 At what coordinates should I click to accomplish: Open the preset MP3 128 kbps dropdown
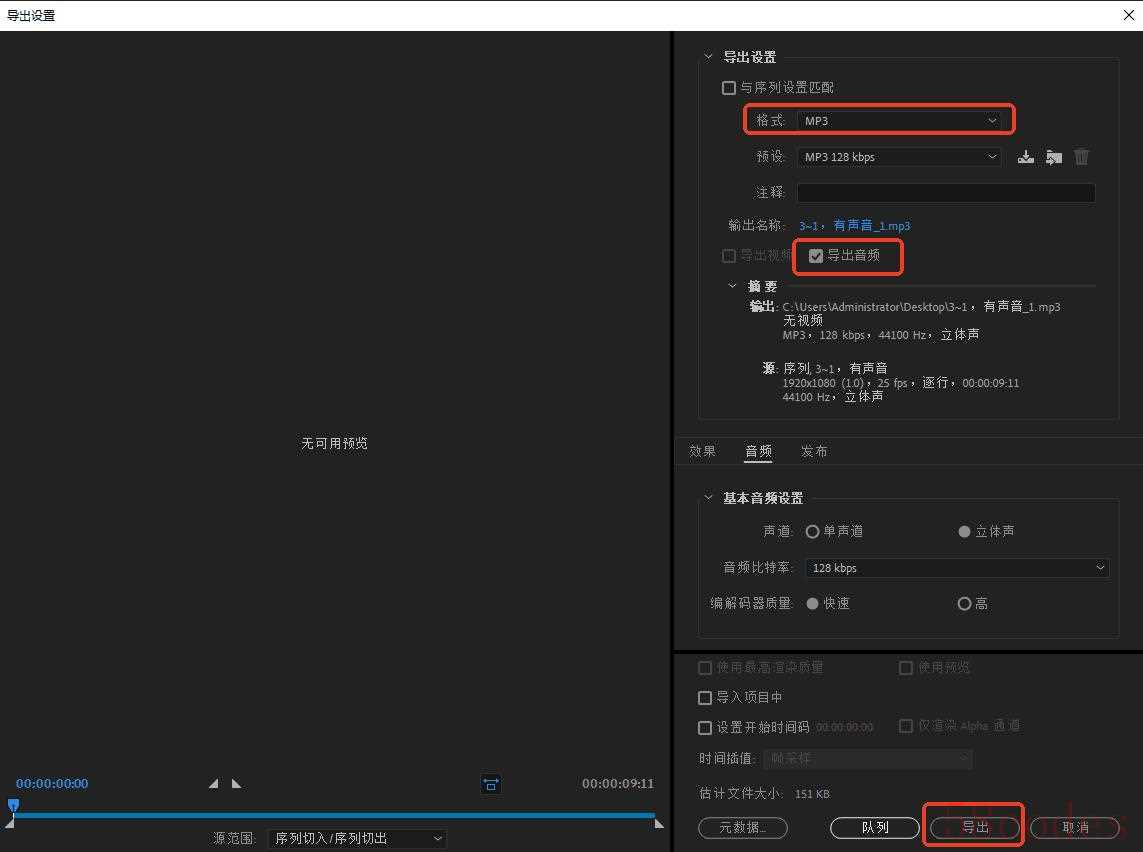tap(900, 157)
